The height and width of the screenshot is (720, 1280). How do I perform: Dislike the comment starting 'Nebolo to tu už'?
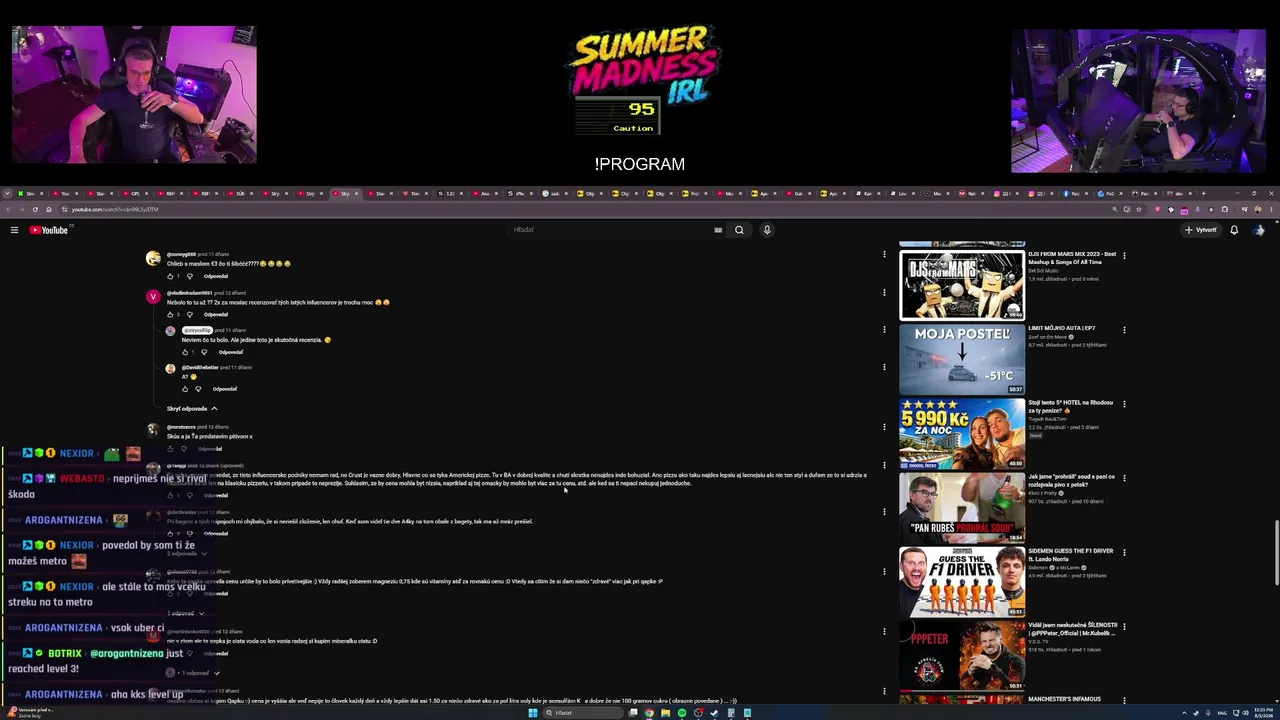[x=190, y=315]
